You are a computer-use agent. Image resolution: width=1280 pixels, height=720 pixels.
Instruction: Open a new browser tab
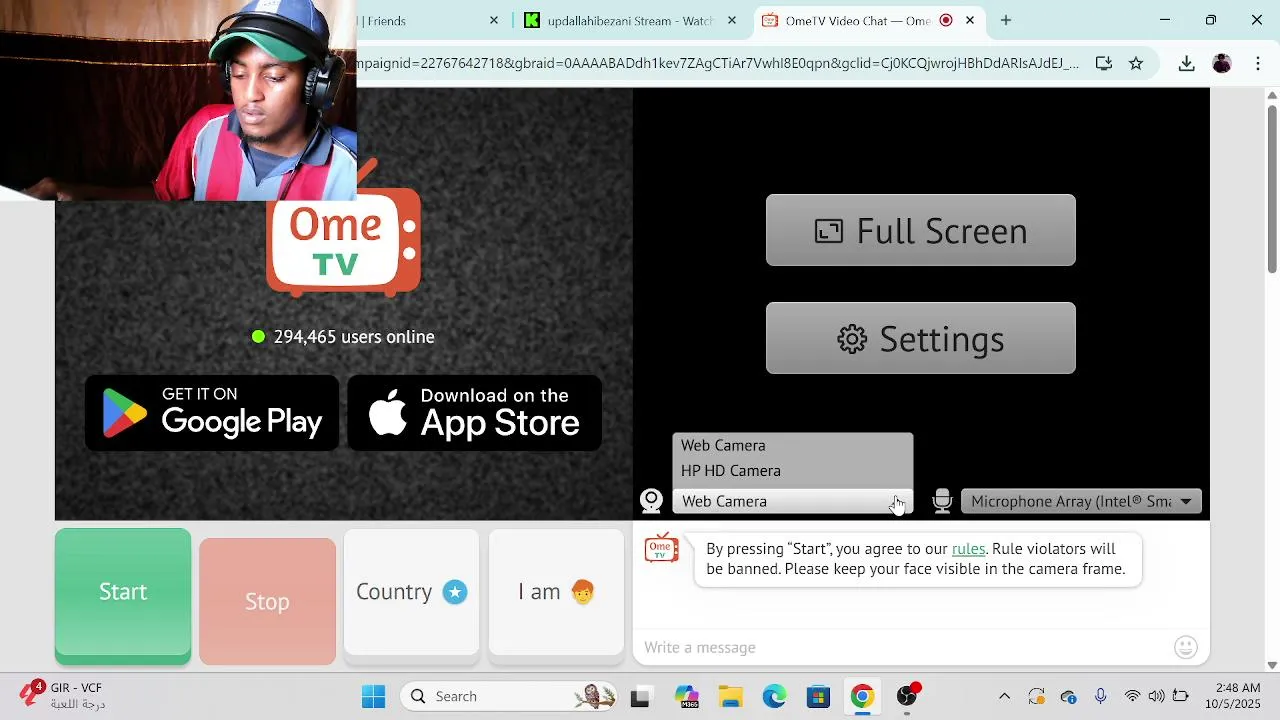1006,20
